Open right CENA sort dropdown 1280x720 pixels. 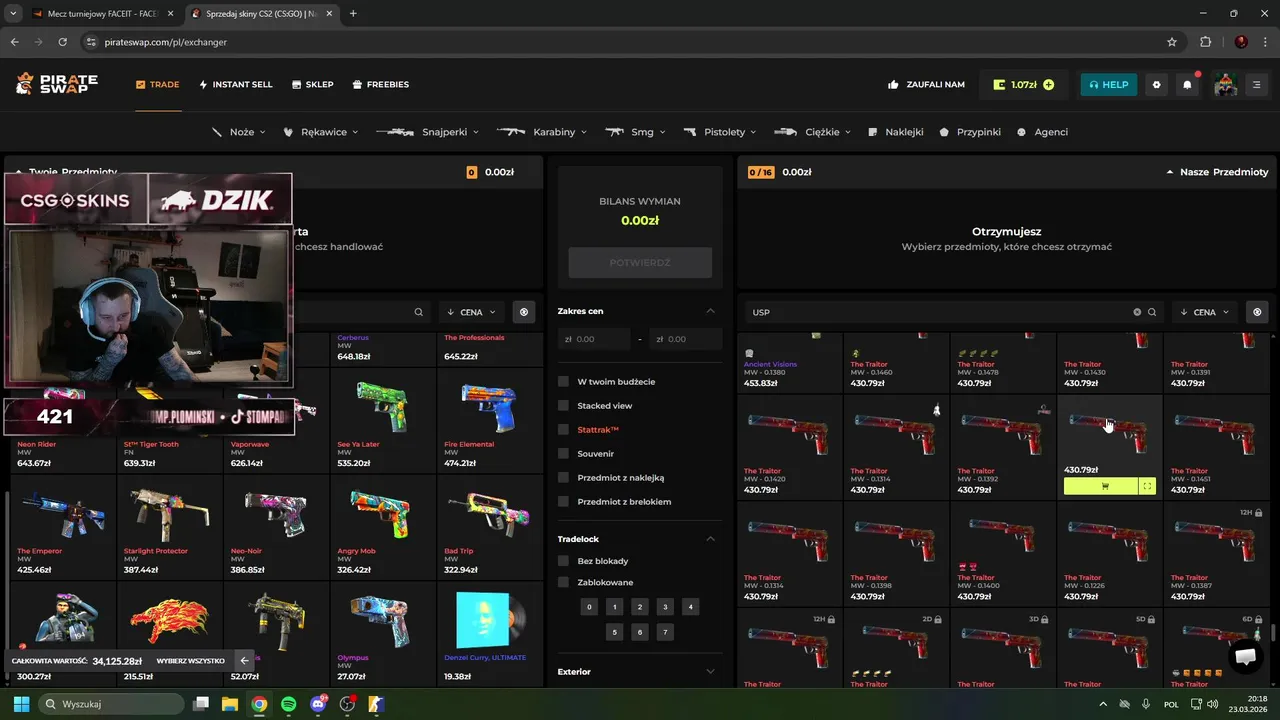[1205, 312]
